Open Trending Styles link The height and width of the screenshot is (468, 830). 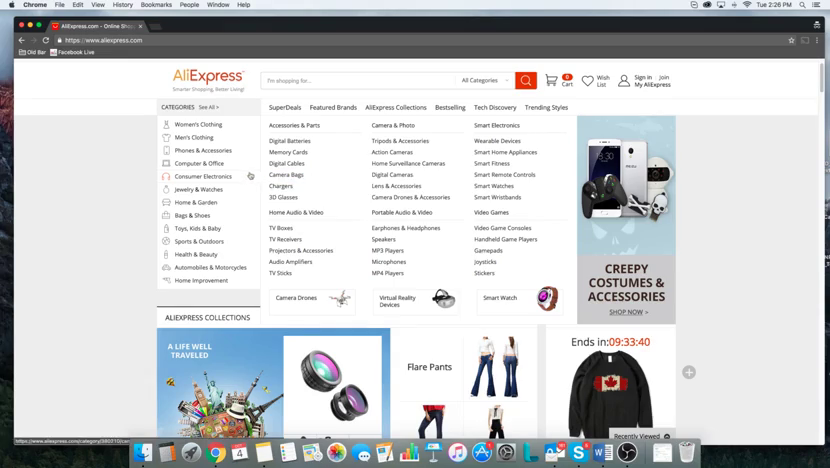546,107
